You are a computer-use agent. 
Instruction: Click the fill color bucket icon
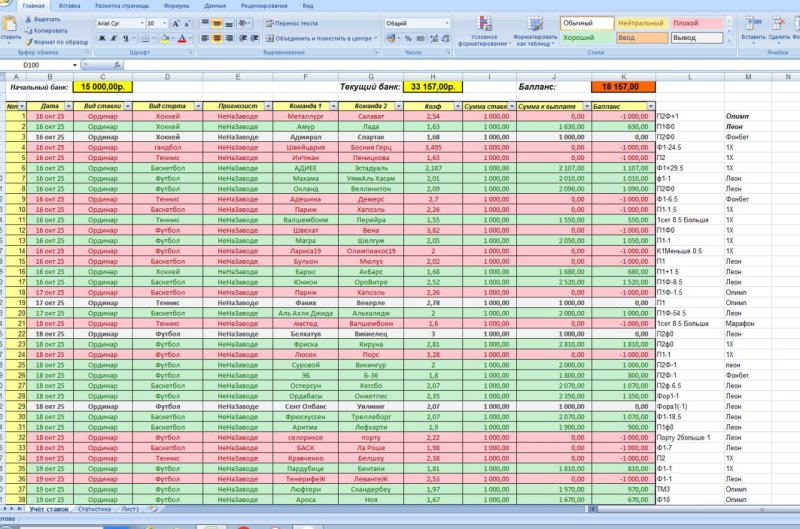click(162, 37)
